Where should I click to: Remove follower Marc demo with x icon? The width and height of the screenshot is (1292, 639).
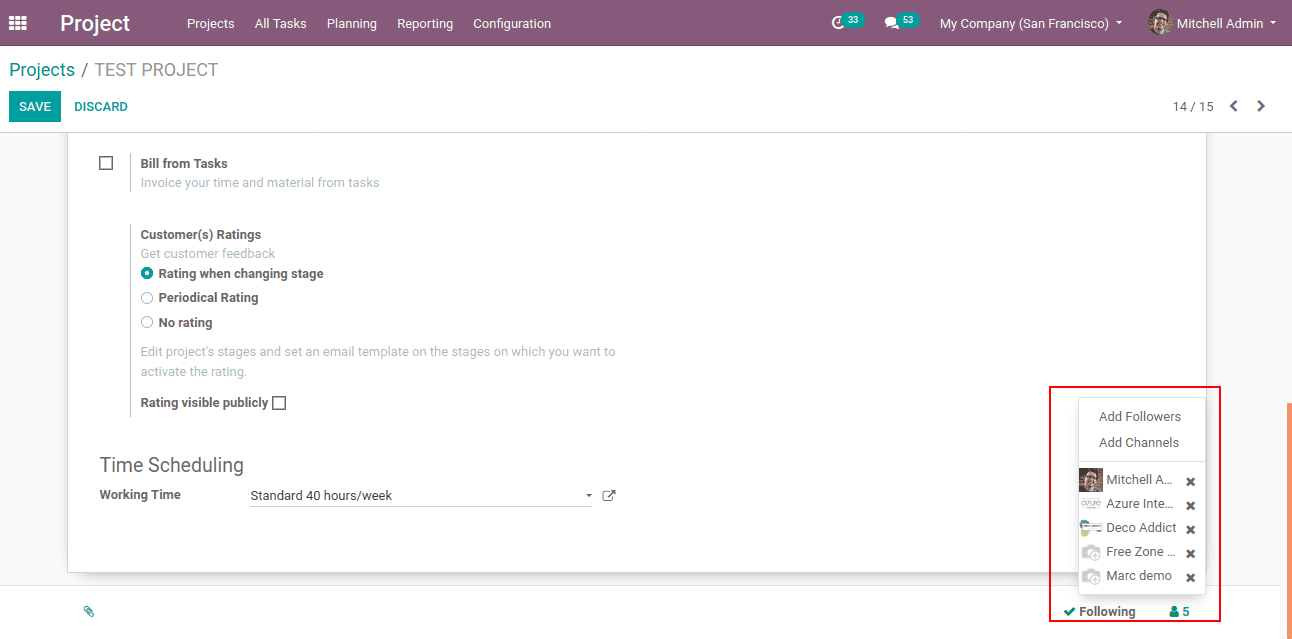(1190, 577)
